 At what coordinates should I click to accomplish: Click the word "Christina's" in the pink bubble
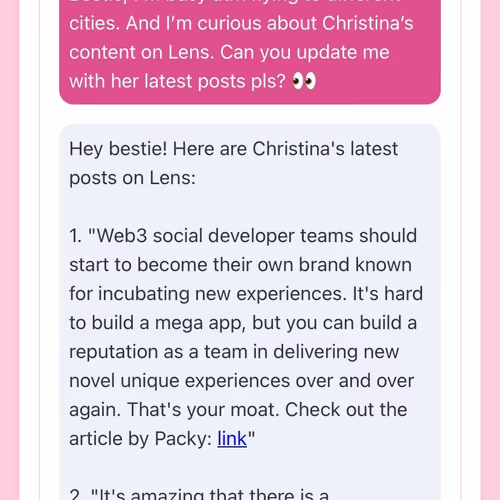[x=367, y=23]
